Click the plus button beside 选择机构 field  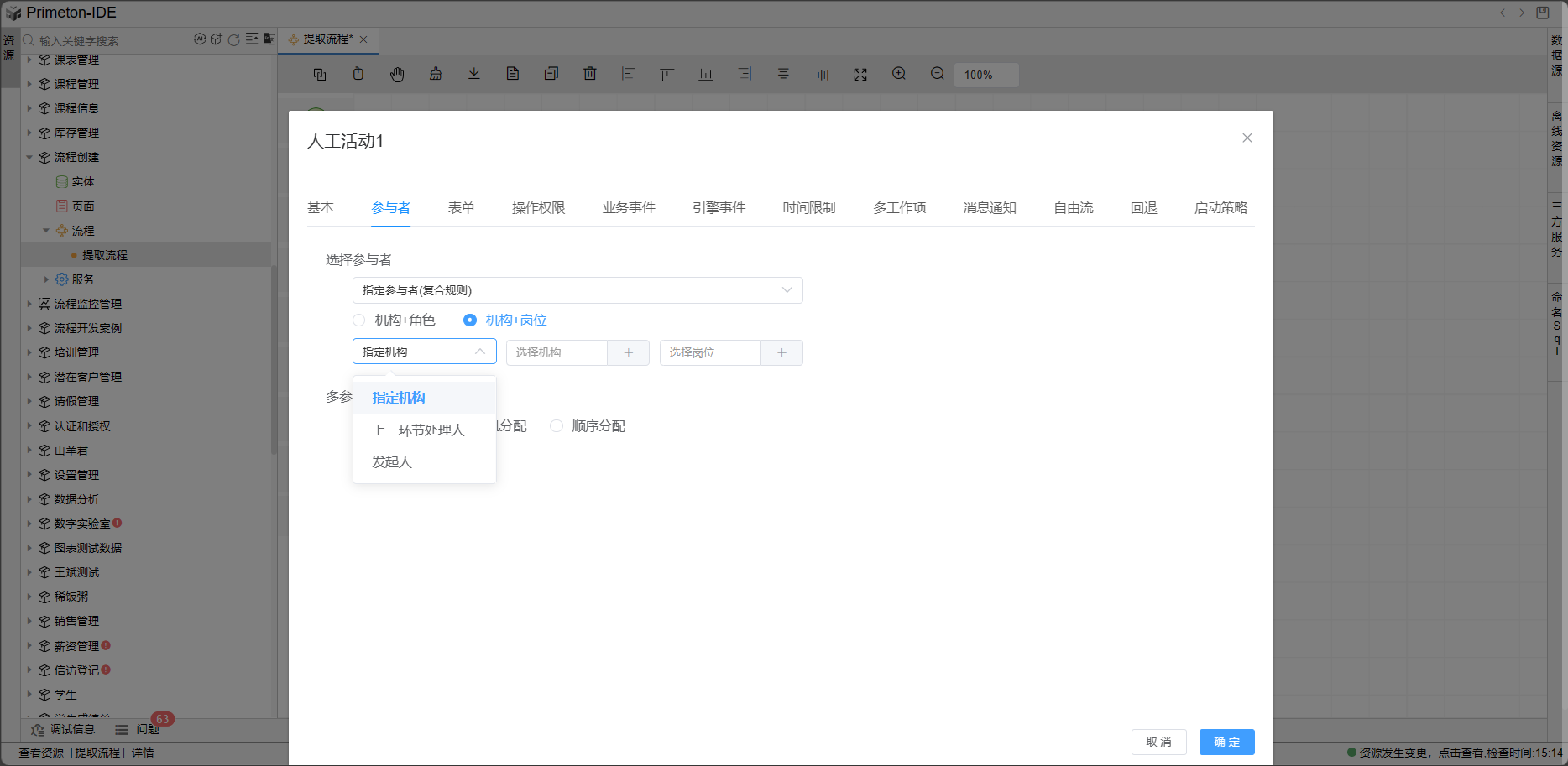click(628, 353)
